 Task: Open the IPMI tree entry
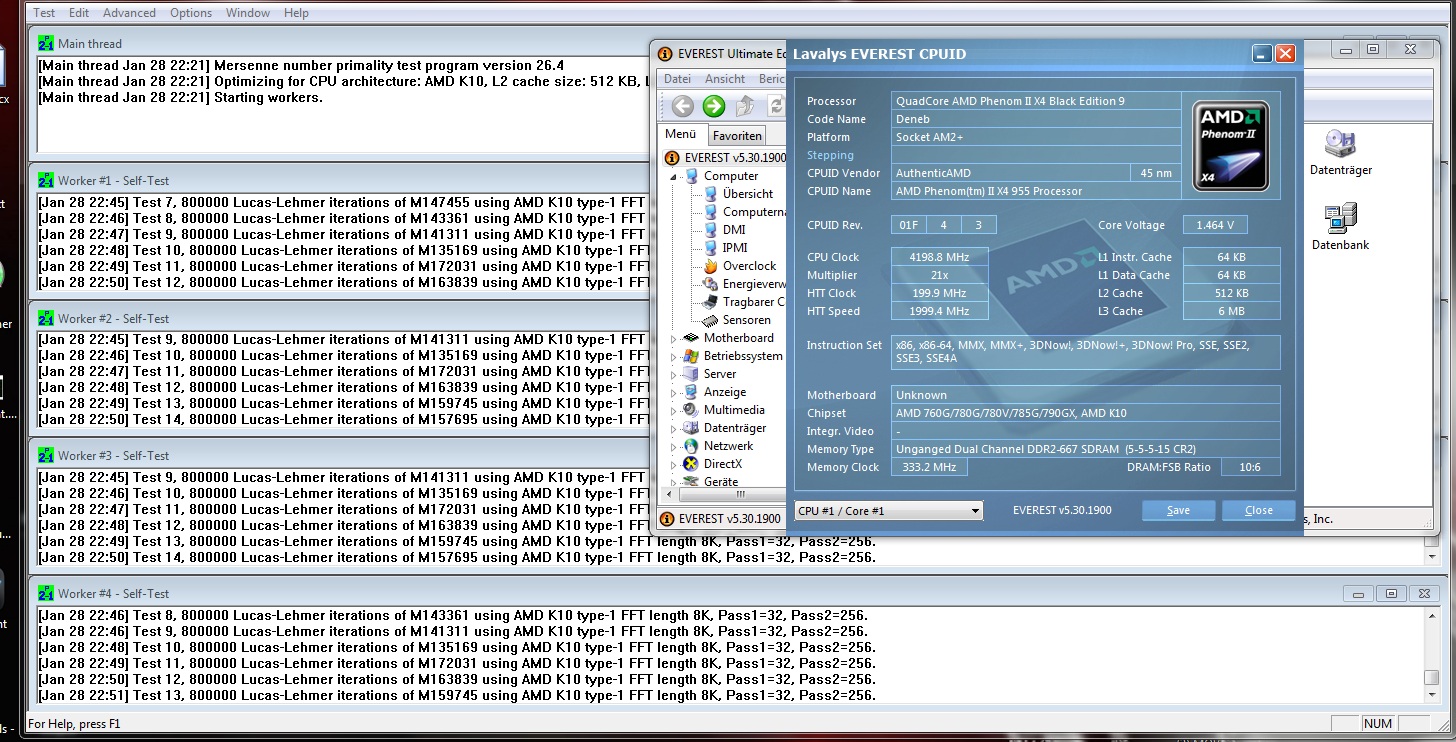735,248
